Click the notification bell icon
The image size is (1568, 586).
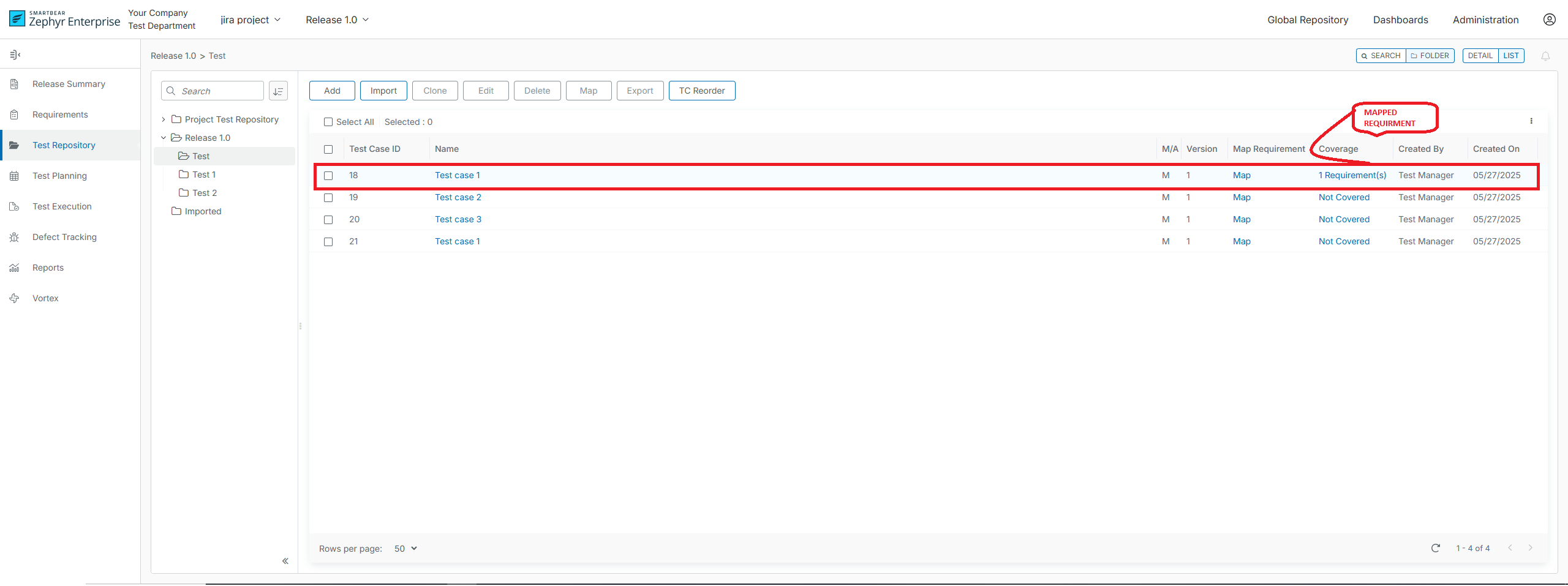[1545, 56]
